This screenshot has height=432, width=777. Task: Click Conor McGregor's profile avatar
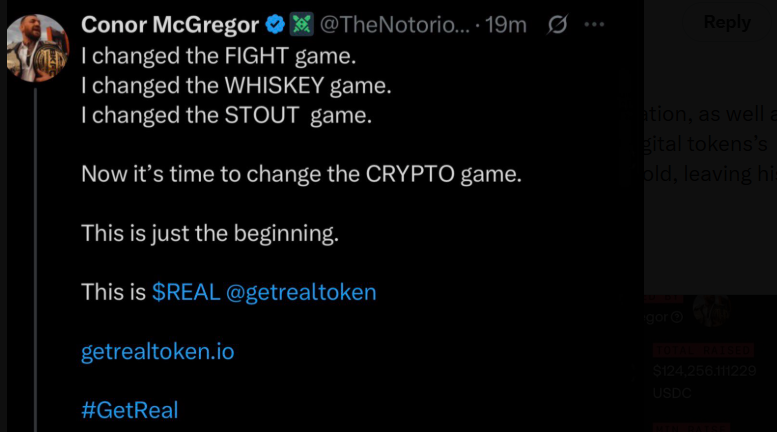coord(37,47)
